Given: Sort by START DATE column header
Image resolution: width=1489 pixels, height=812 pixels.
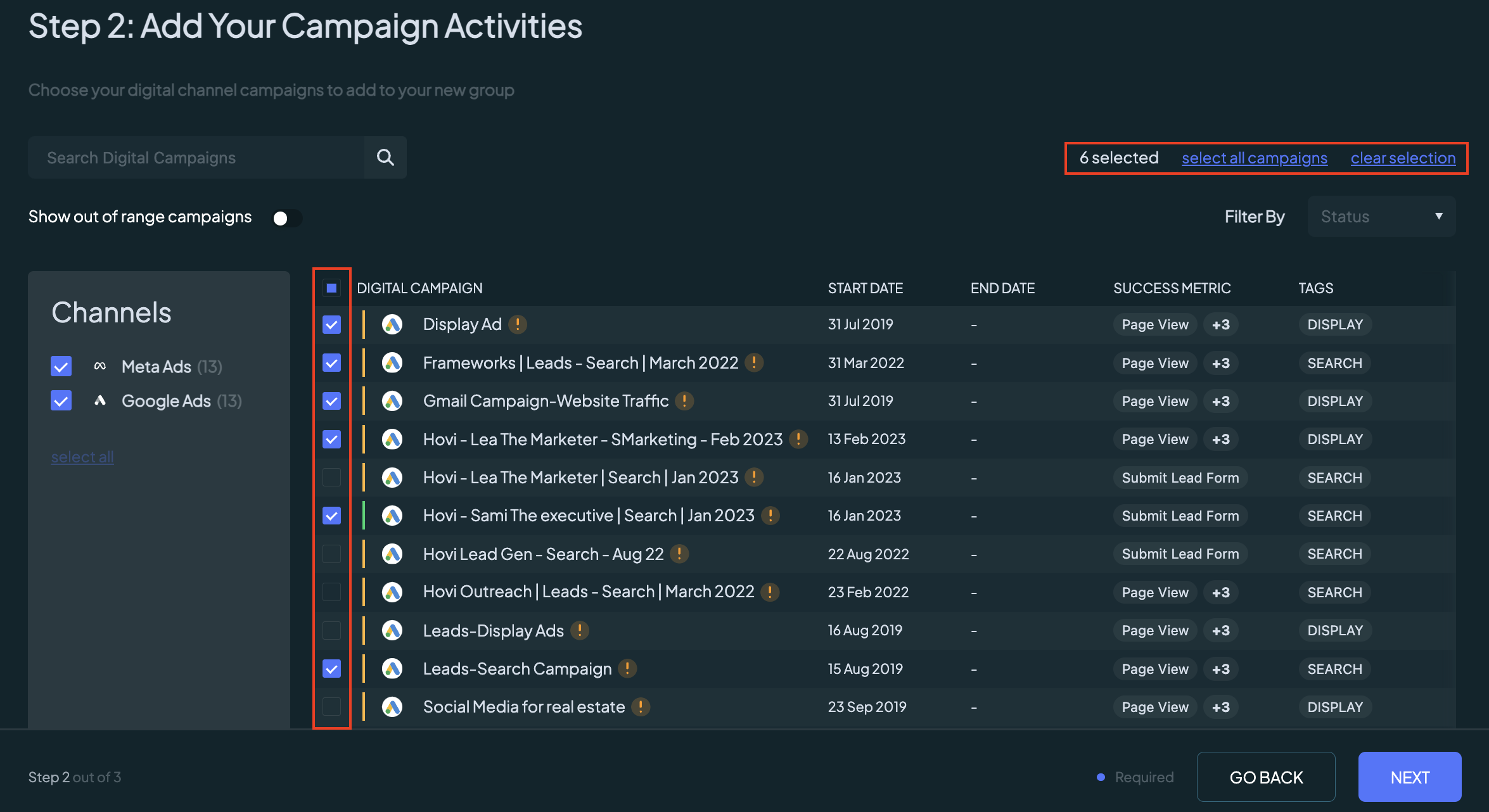Looking at the screenshot, I should point(865,288).
